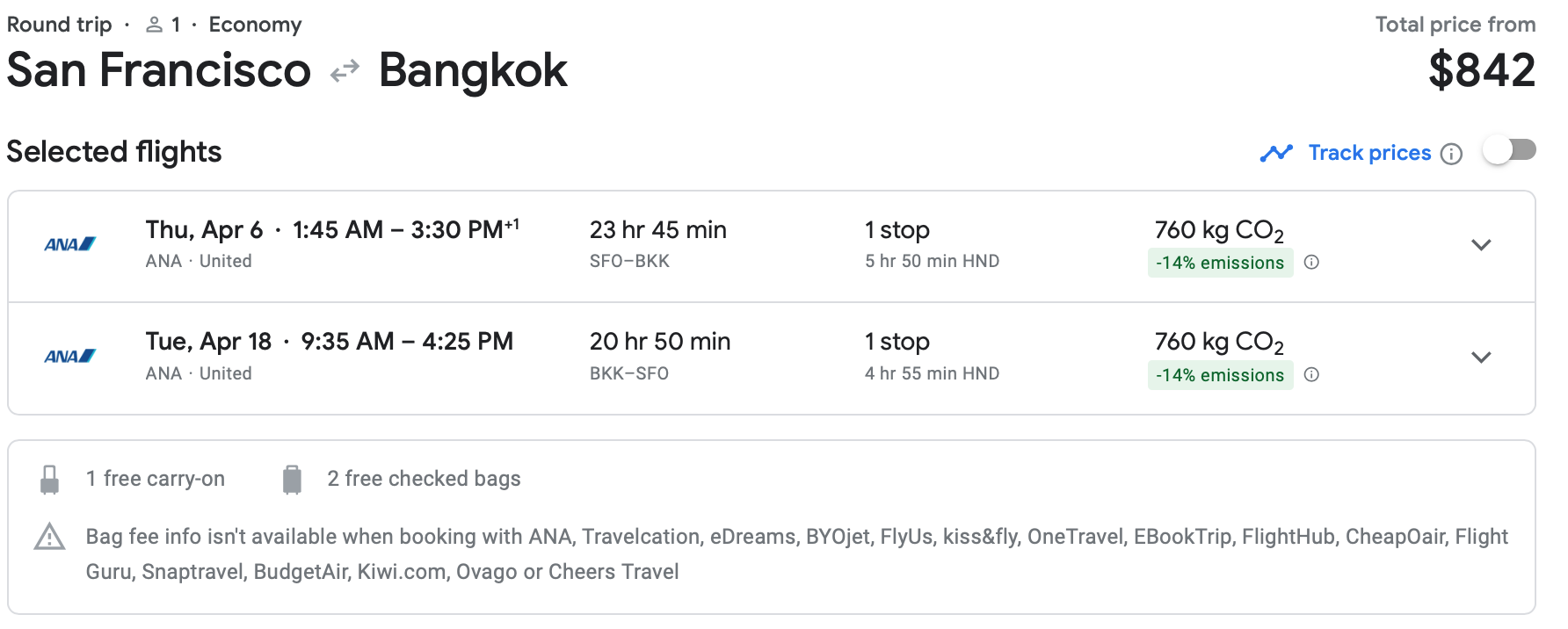The height and width of the screenshot is (629, 1568).
Task: Click the bag fee warning triangle icon
Action: click(x=49, y=537)
